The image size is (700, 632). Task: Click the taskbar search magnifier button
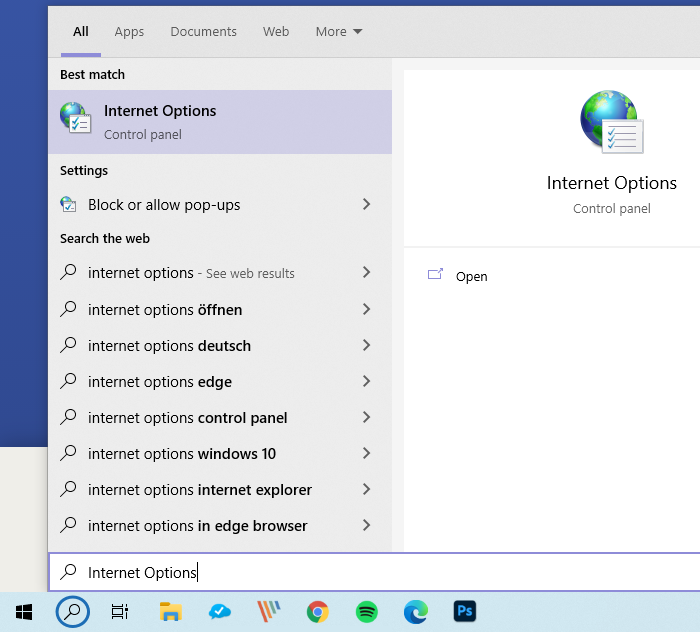(73, 612)
